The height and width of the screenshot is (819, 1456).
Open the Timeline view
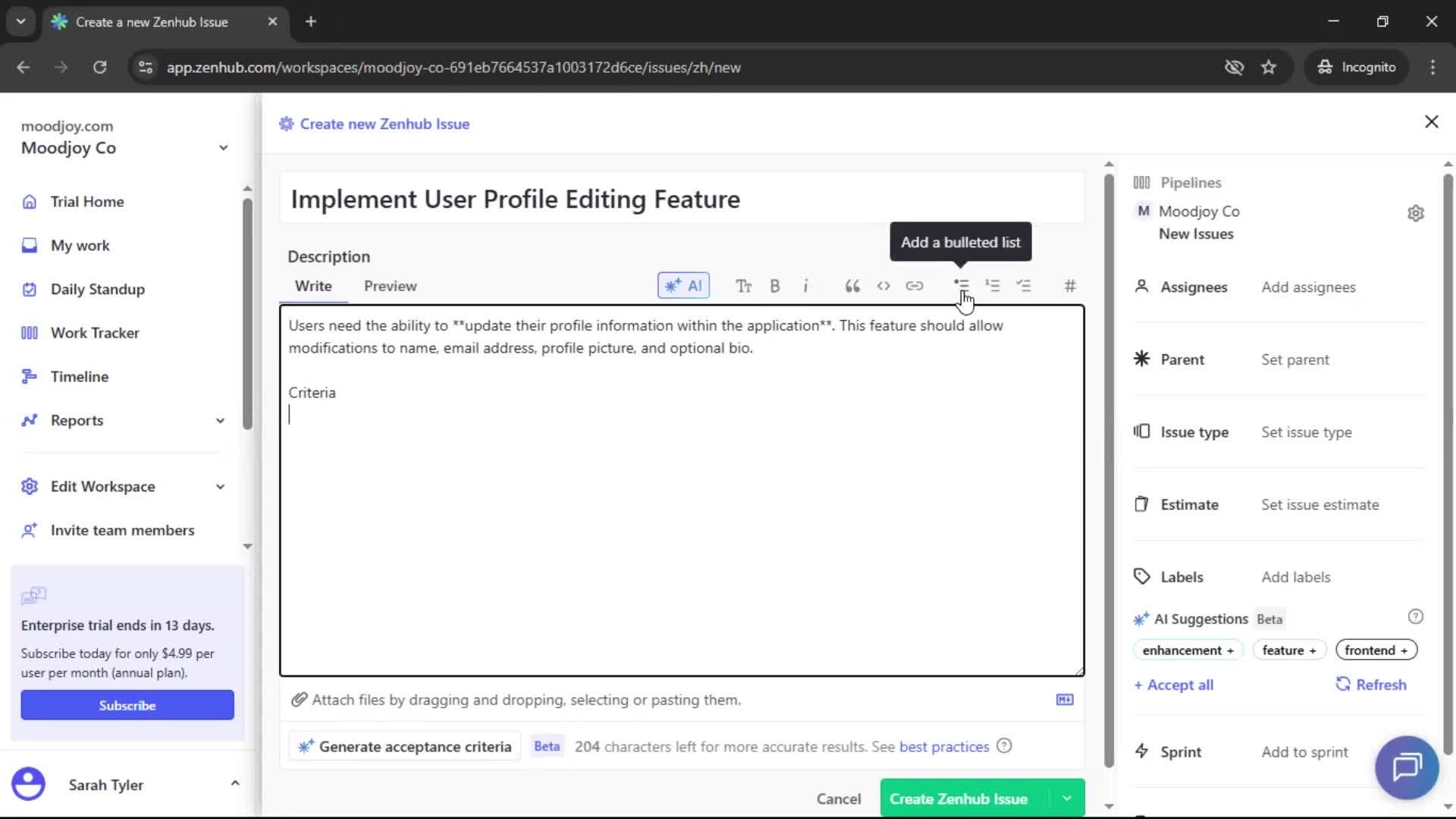pyautogui.click(x=79, y=376)
